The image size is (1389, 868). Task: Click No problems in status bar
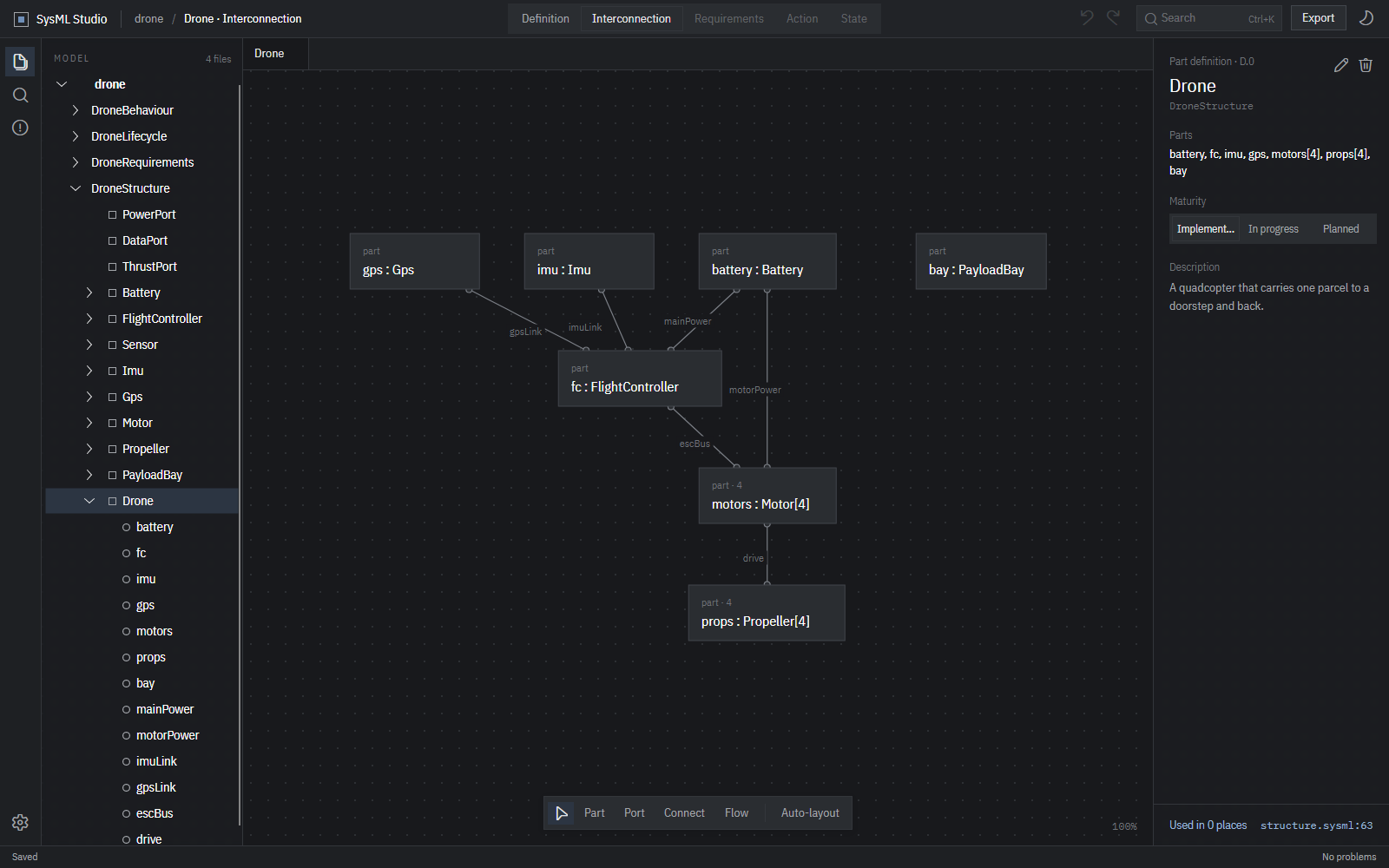tap(1349, 857)
